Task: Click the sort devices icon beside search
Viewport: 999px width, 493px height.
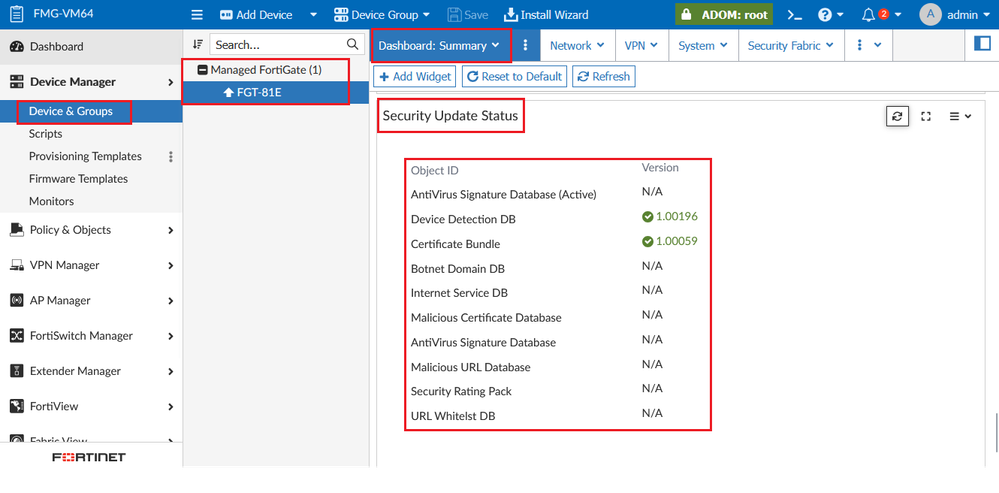Action: (197, 45)
